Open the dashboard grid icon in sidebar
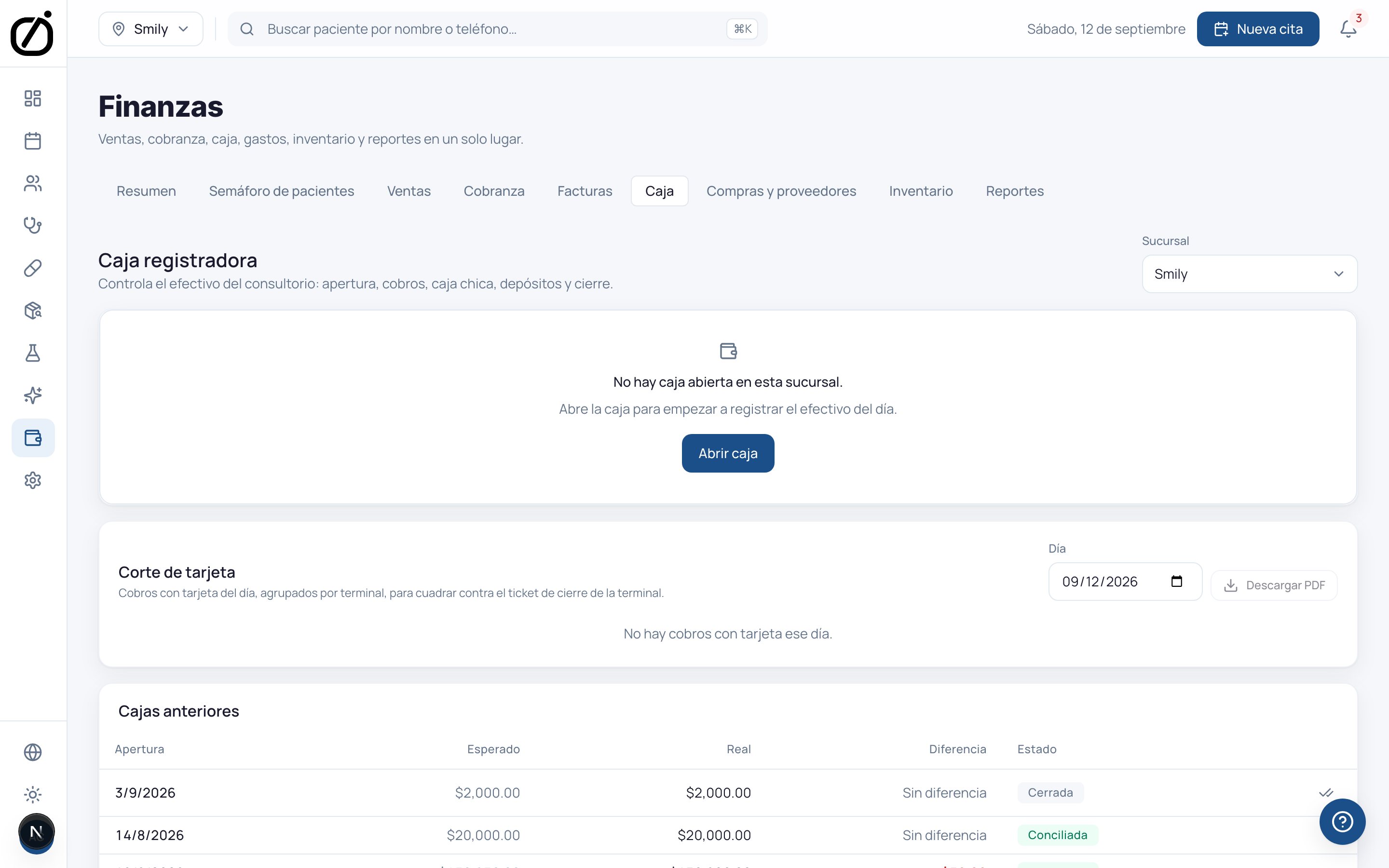The width and height of the screenshot is (1389, 868). click(33, 98)
